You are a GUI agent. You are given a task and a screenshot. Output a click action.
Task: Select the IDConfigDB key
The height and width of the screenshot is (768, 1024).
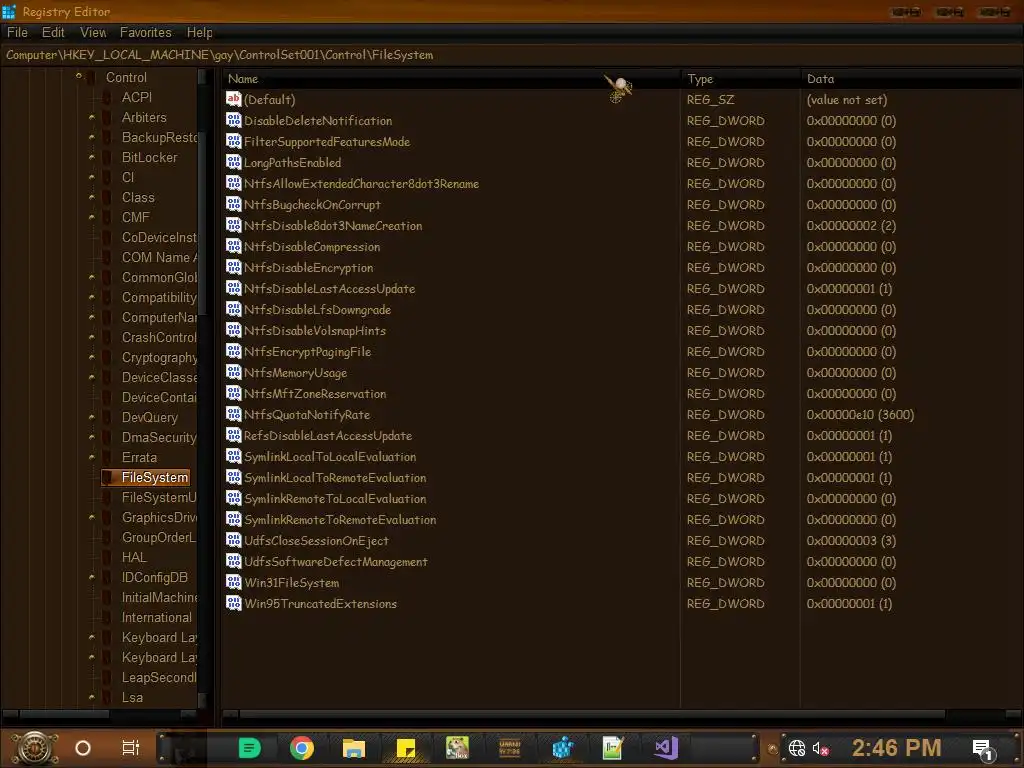coord(155,577)
